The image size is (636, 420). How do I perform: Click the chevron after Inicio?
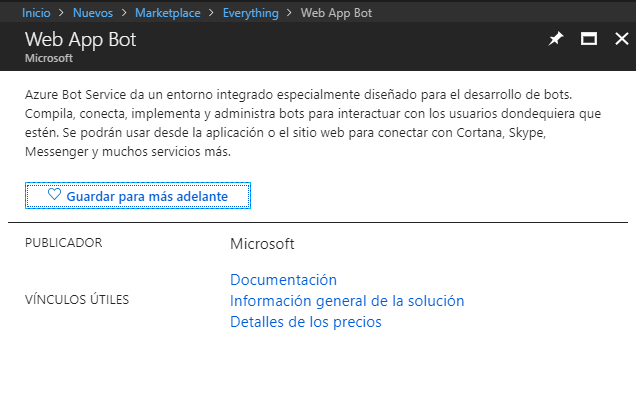(x=62, y=13)
